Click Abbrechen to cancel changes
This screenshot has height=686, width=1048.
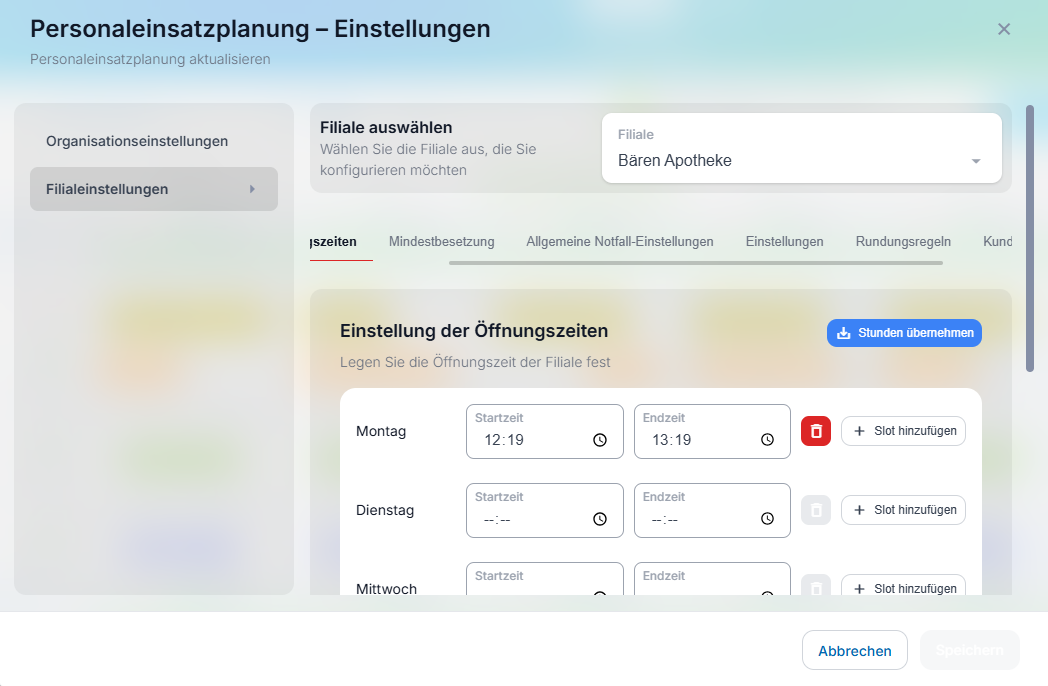pyautogui.click(x=854, y=650)
